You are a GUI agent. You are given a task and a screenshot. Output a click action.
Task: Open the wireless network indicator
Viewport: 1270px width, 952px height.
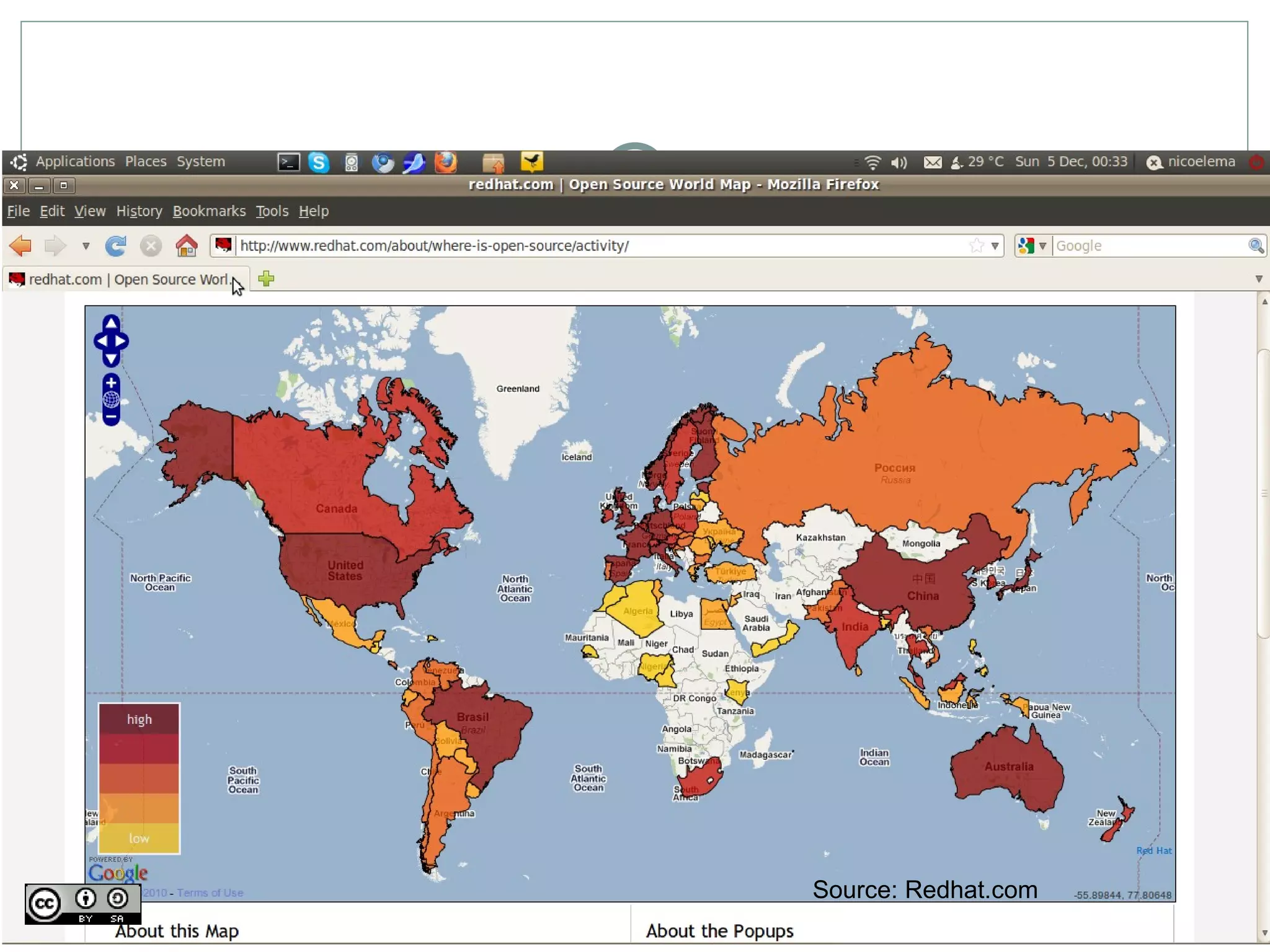[873, 162]
